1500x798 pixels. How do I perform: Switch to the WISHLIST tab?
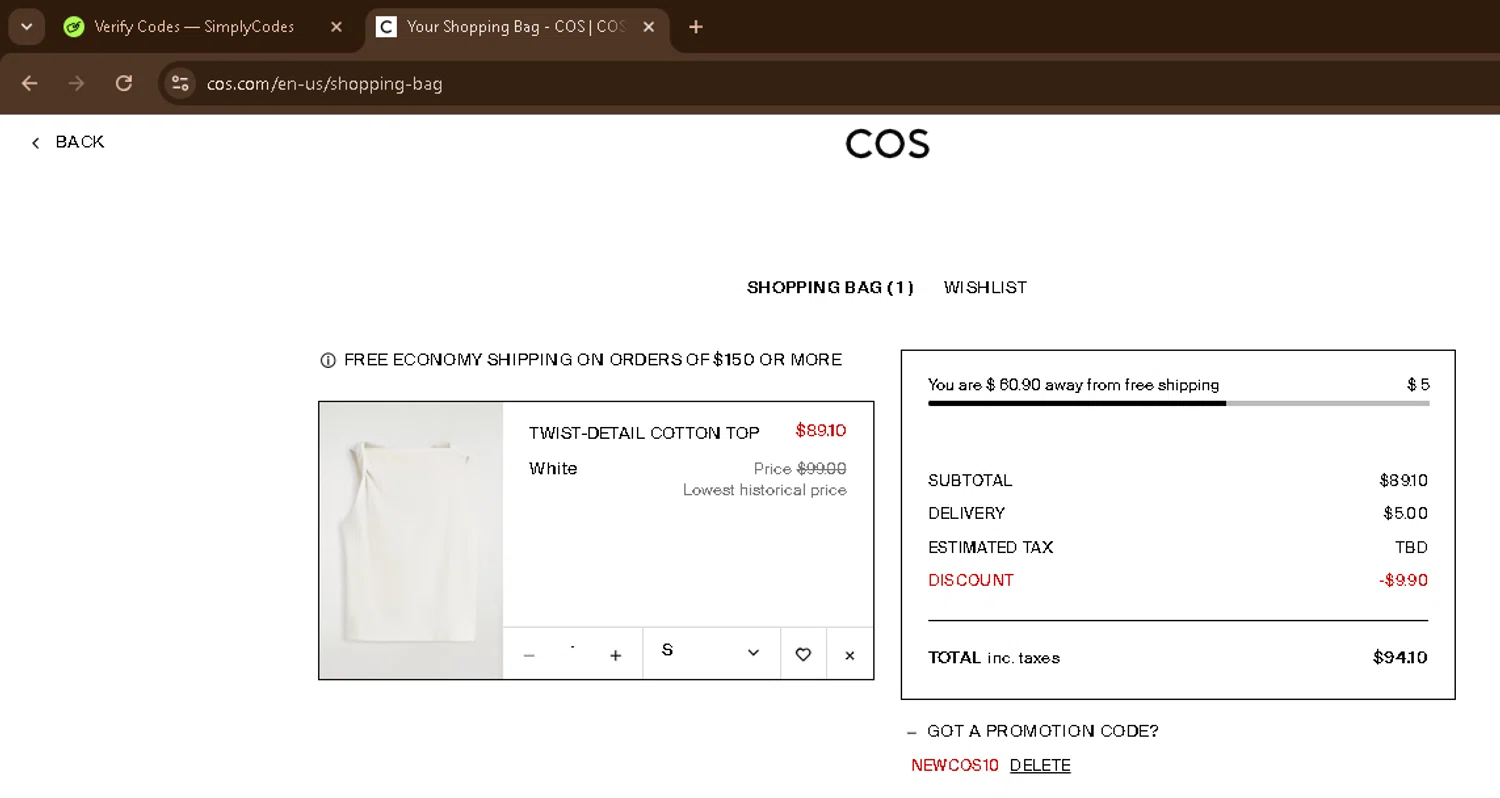985,287
